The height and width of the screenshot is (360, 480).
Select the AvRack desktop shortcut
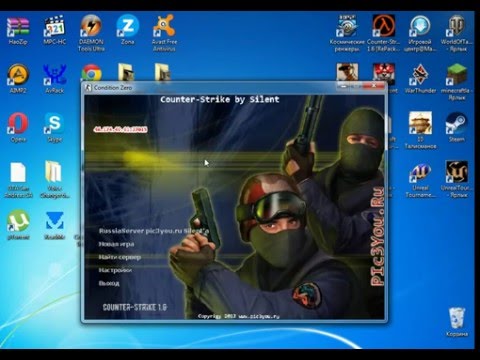[54, 79]
